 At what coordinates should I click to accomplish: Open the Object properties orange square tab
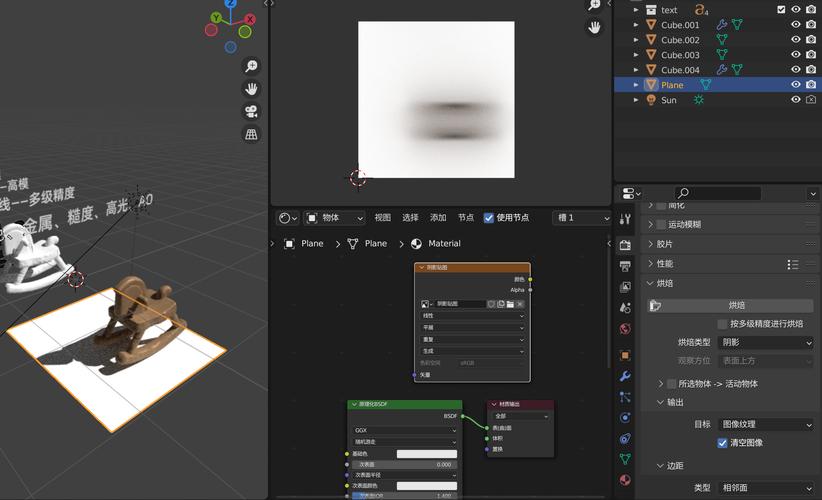pos(625,355)
